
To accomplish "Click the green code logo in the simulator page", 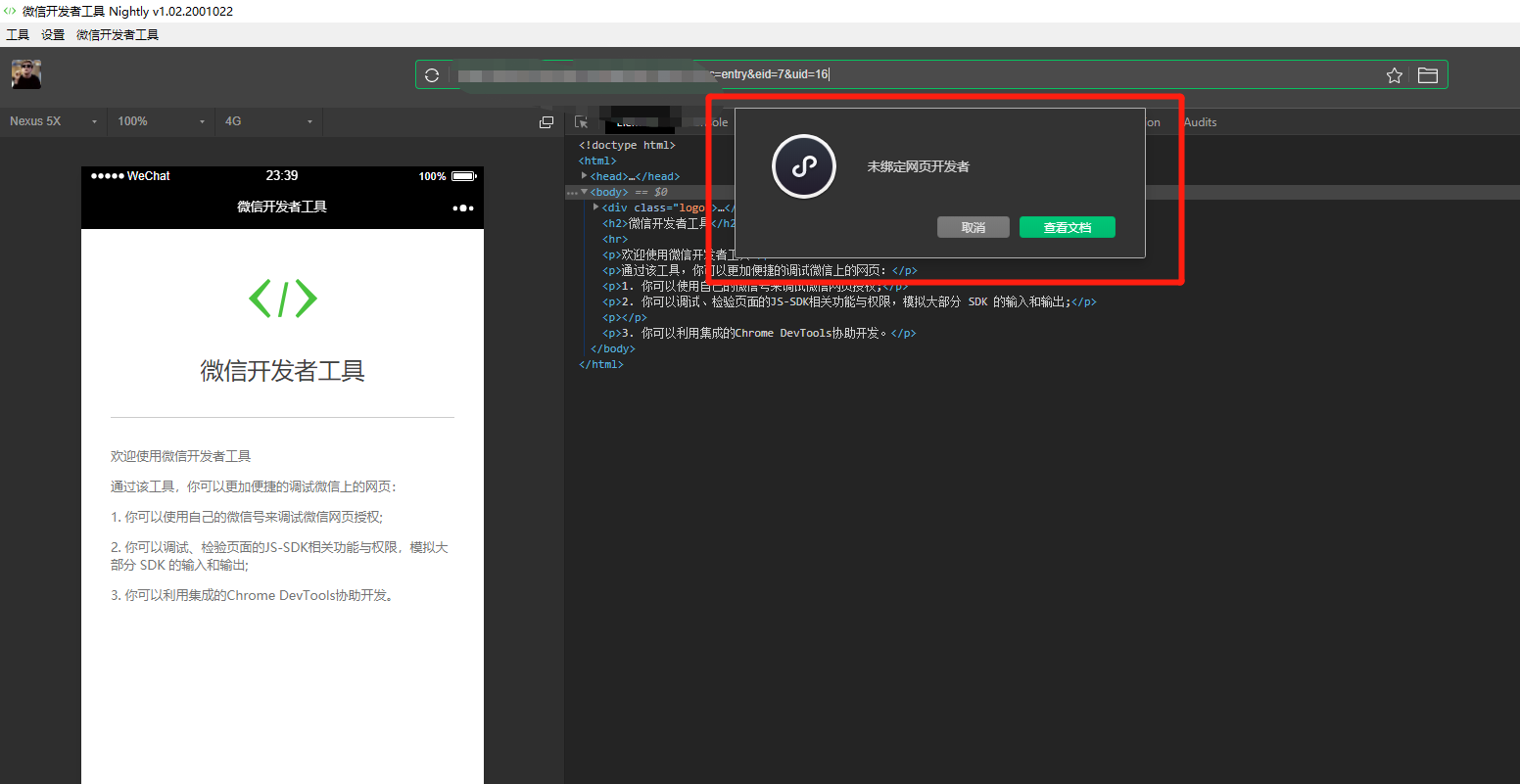I will (283, 299).
